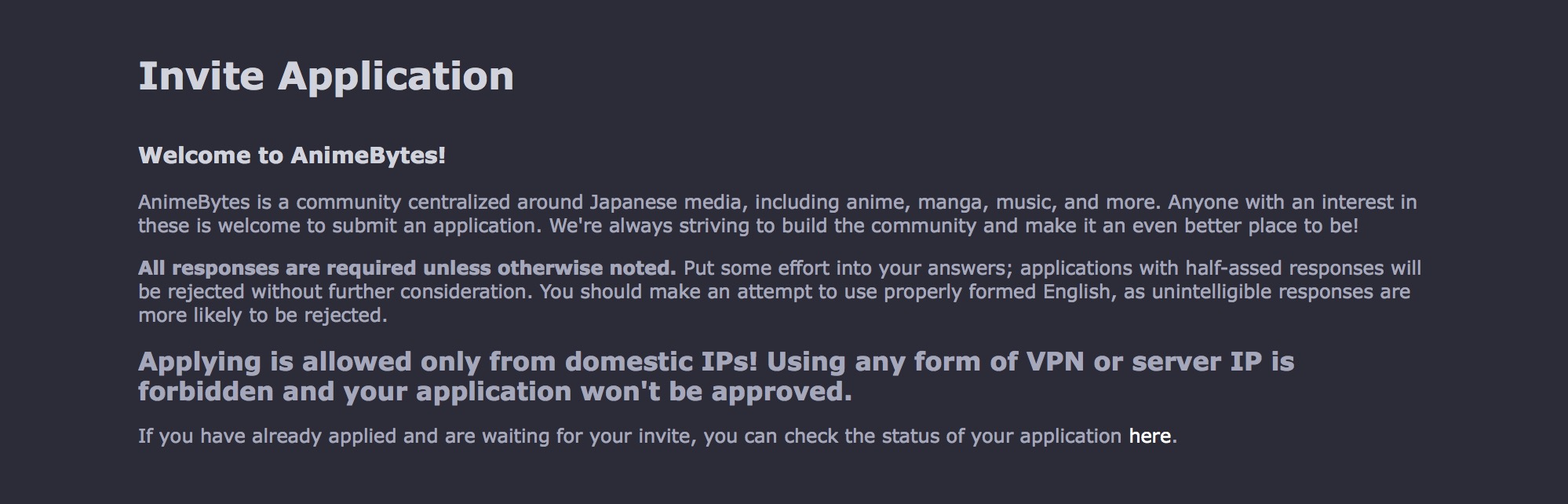Click the words 'more likely to be rejected.'

(x=263, y=316)
